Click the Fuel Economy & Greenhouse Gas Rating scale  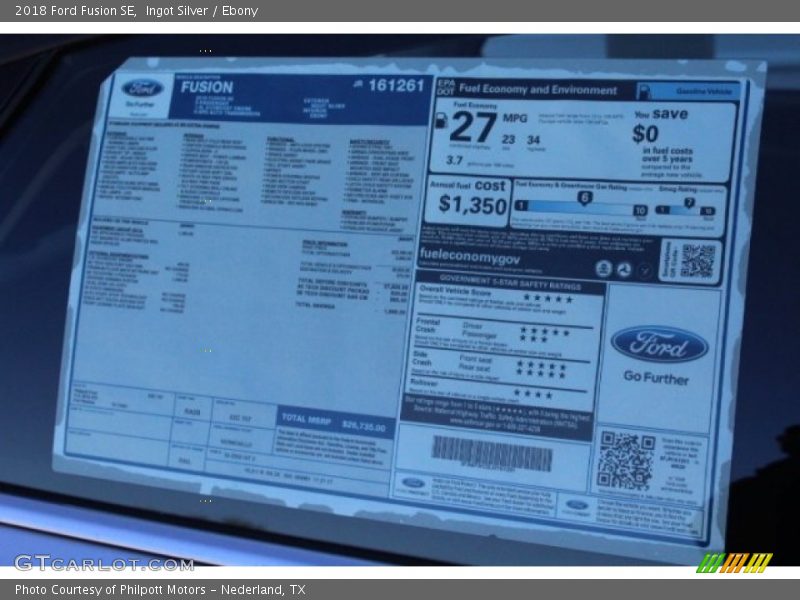[x=581, y=206]
